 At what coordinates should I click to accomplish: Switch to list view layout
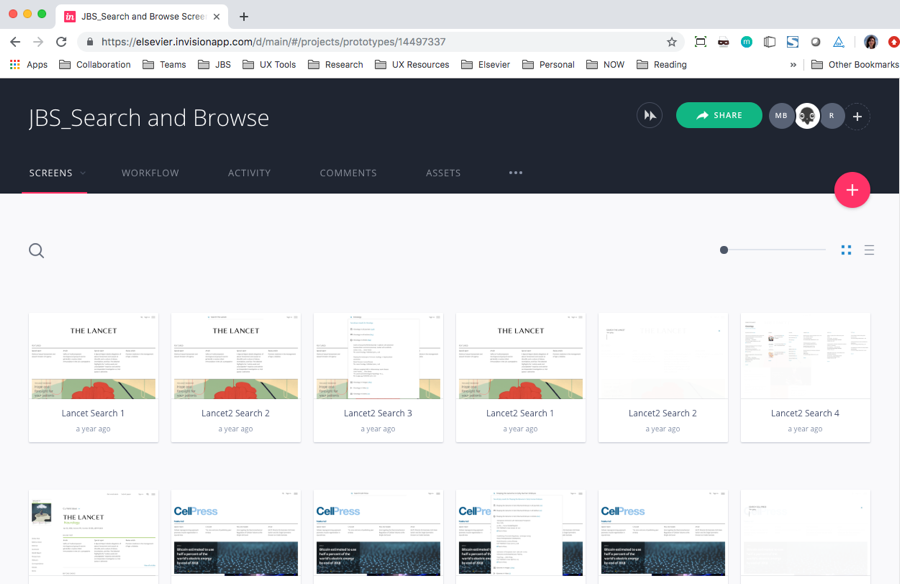[x=869, y=250]
